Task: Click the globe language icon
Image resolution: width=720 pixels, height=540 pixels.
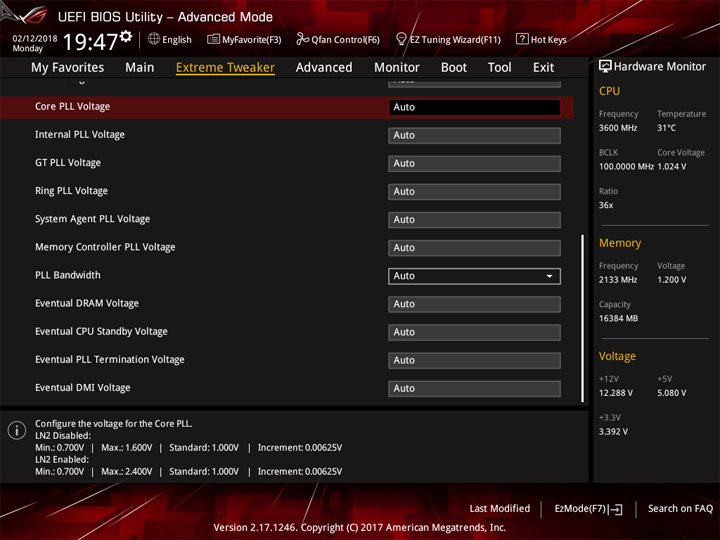Action: click(154, 39)
